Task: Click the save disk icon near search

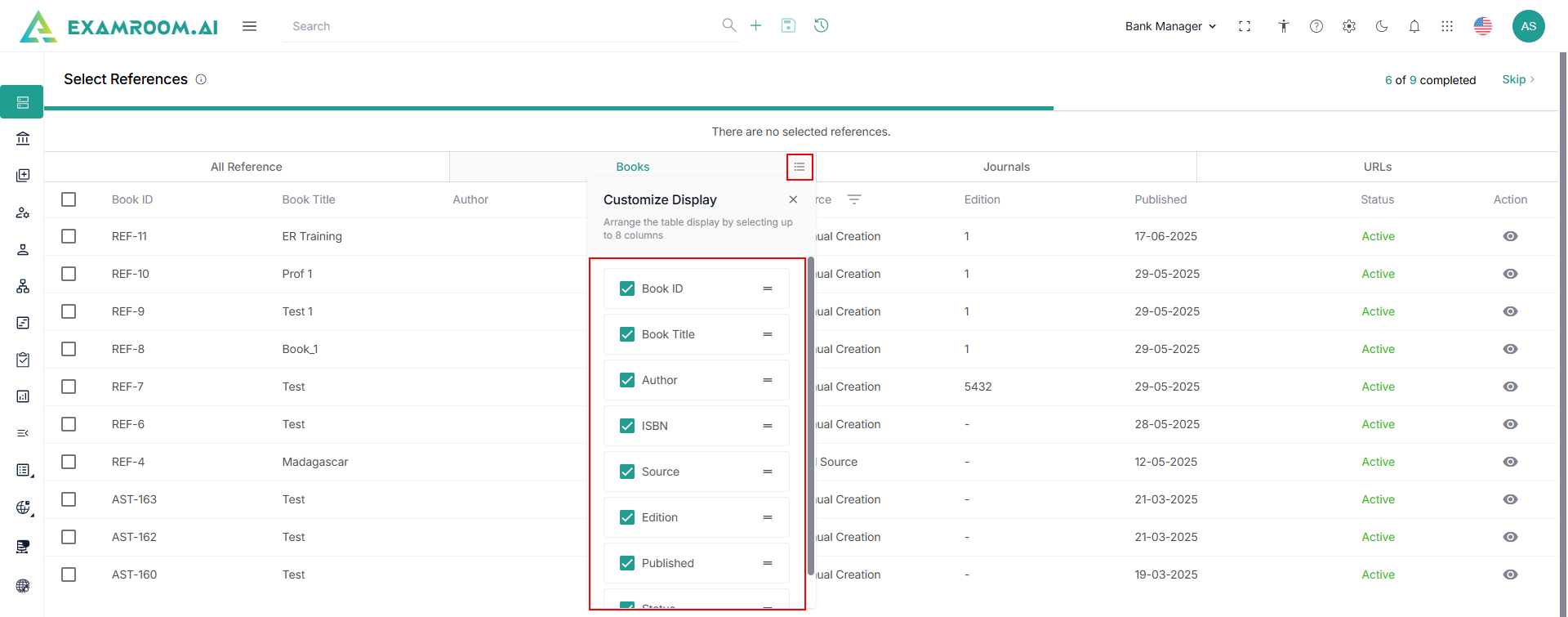Action: [x=788, y=25]
